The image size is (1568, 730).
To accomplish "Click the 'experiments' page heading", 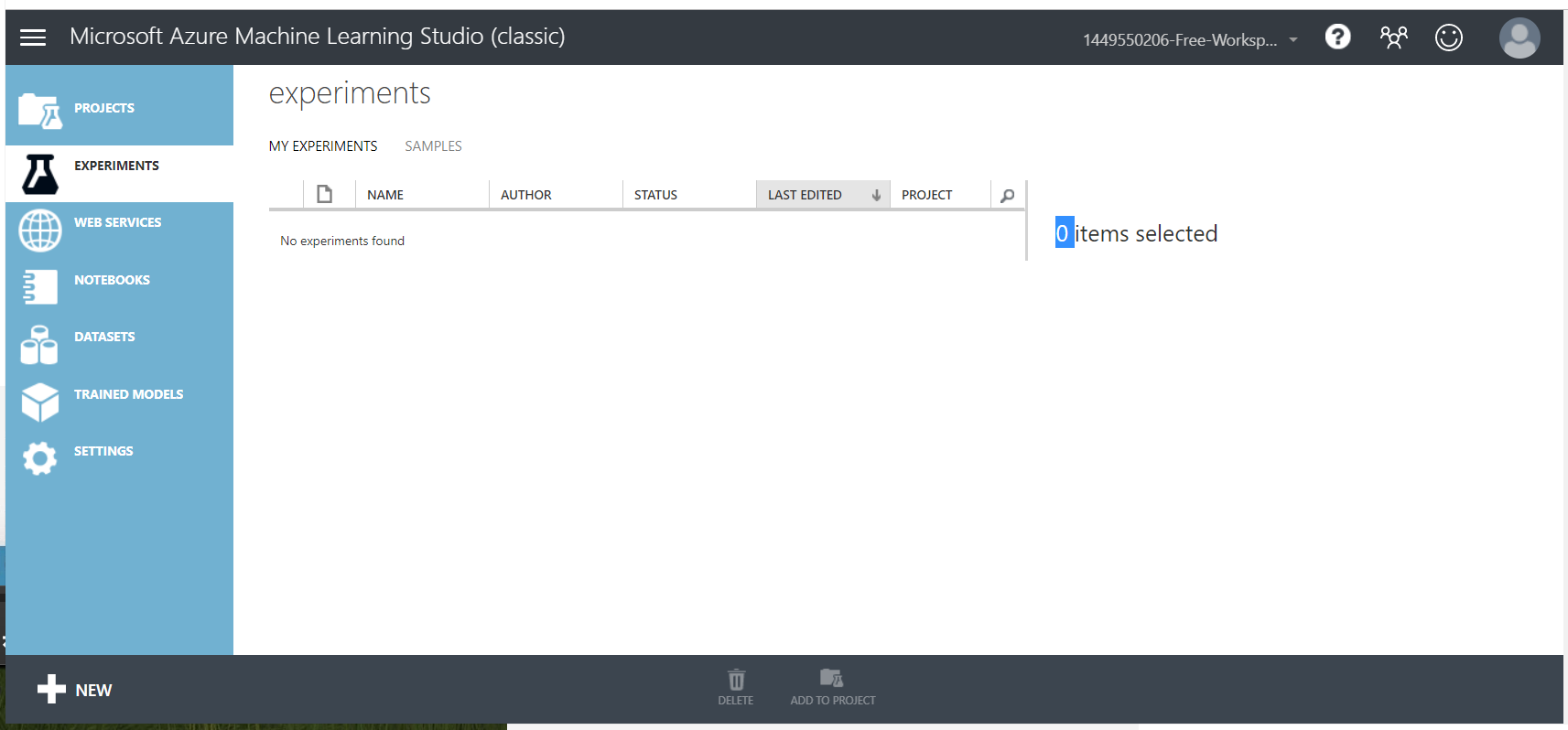I will 350,93.
